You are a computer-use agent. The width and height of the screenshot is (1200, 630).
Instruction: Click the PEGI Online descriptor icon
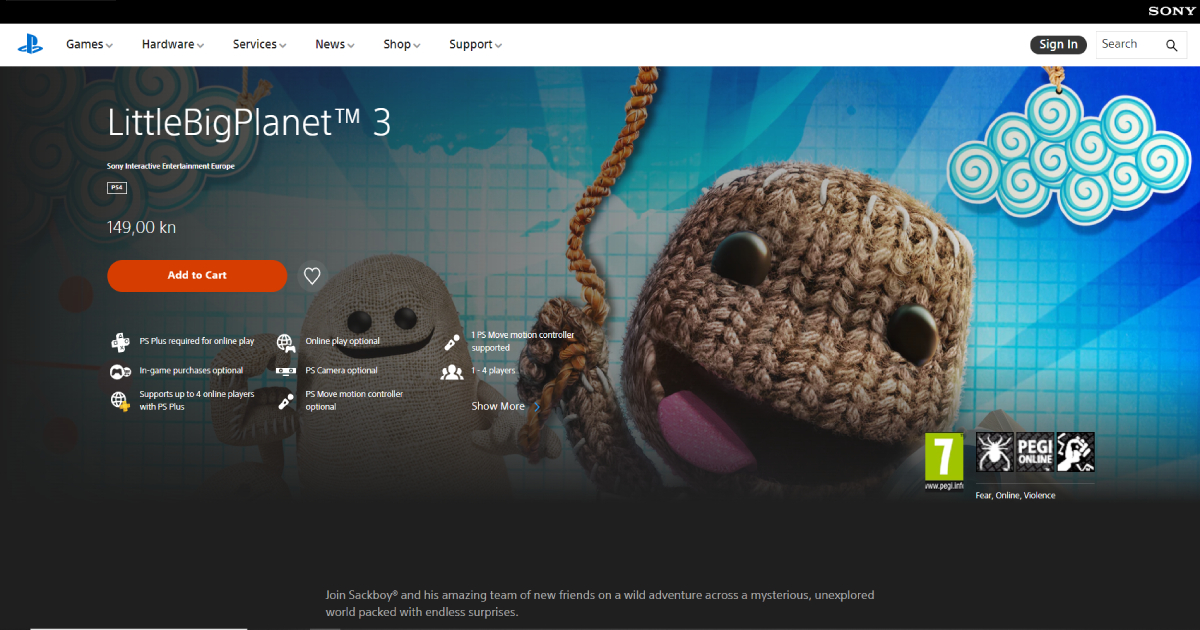(1035, 452)
